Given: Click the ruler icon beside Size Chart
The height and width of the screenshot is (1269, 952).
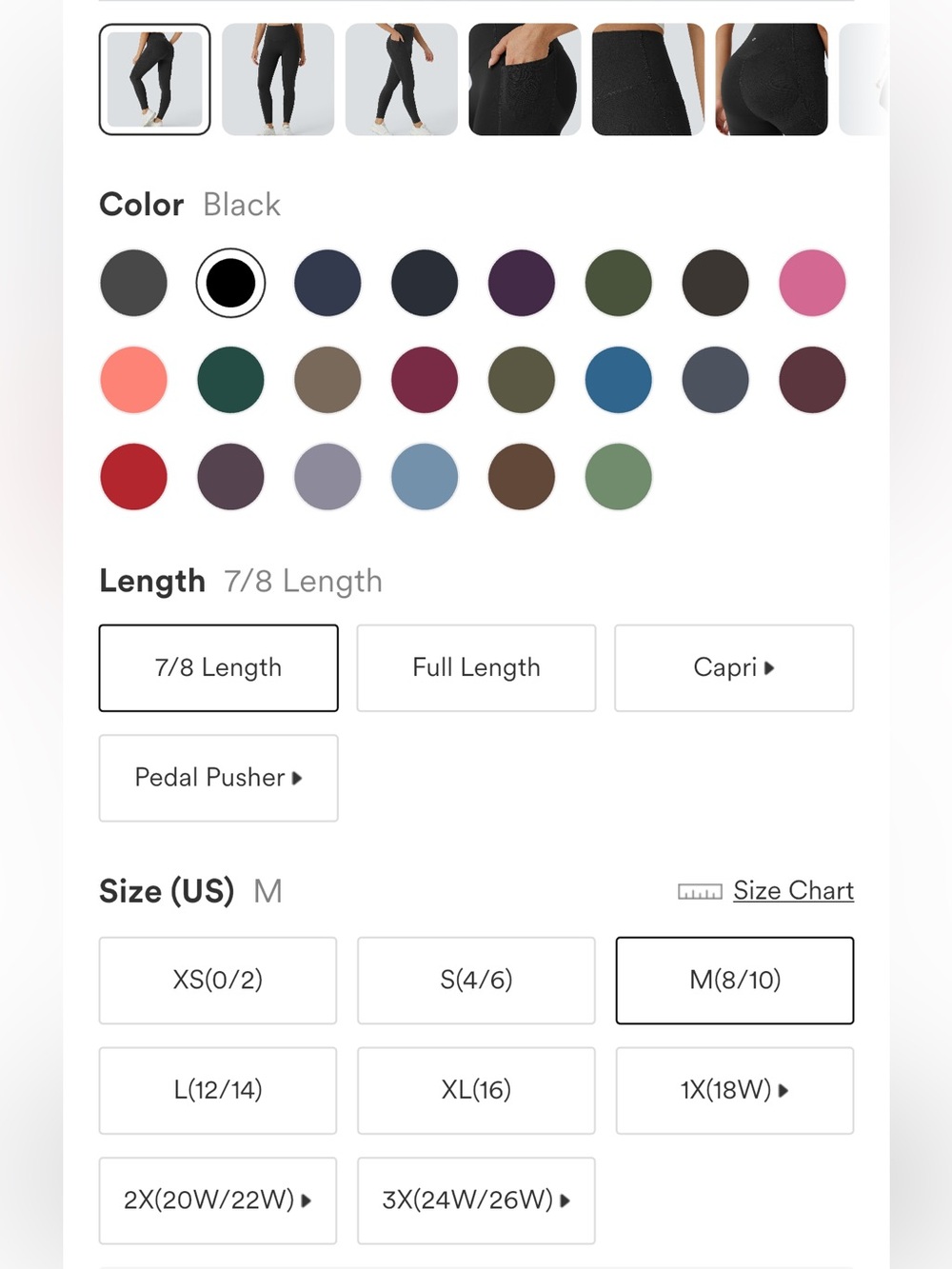Looking at the screenshot, I should click(700, 892).
